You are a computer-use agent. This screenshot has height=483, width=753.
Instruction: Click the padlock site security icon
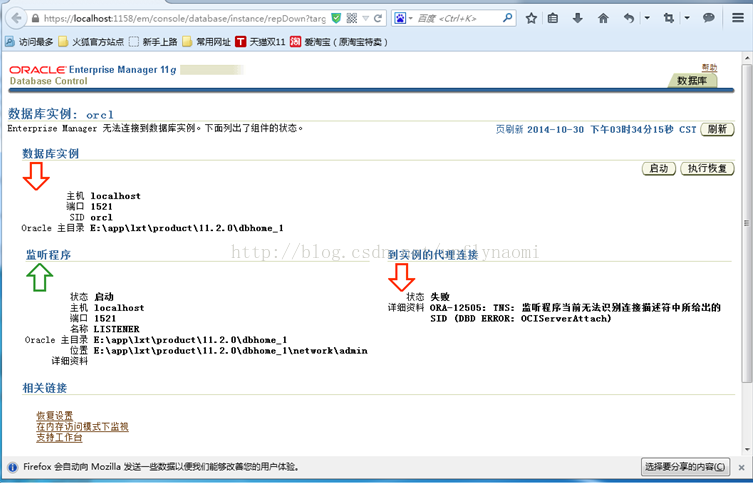click(35, 19)
